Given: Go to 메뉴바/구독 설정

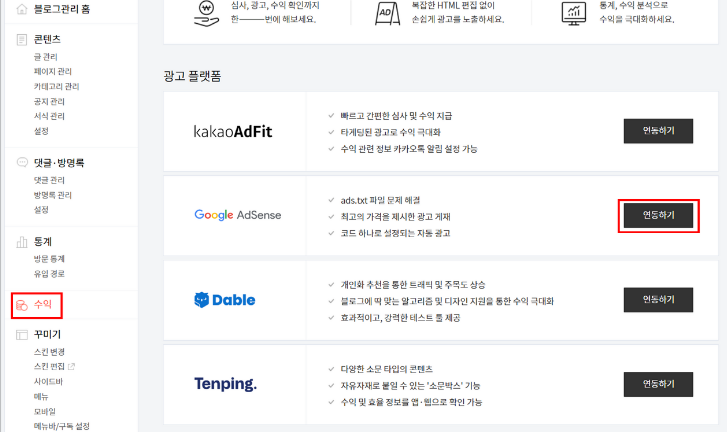Looking at the screenshot, I should pyautogui.click(x=62, y=426).
